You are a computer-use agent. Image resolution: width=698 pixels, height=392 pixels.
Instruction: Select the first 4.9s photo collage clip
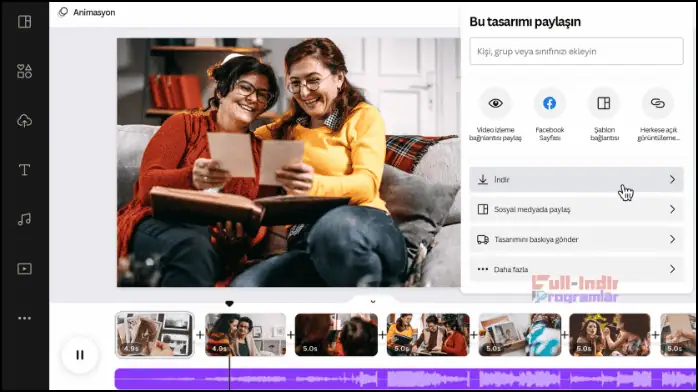pyautogui.click(x=155, y=335)
